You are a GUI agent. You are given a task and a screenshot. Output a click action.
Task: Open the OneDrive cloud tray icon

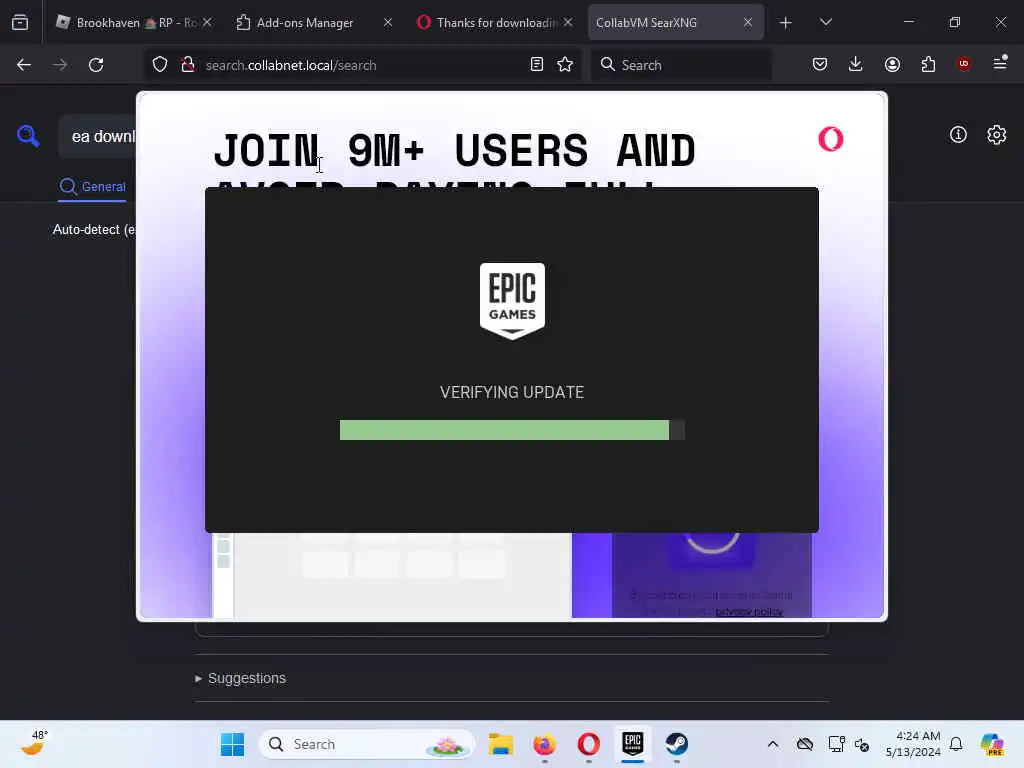click(x=805, y=744)
